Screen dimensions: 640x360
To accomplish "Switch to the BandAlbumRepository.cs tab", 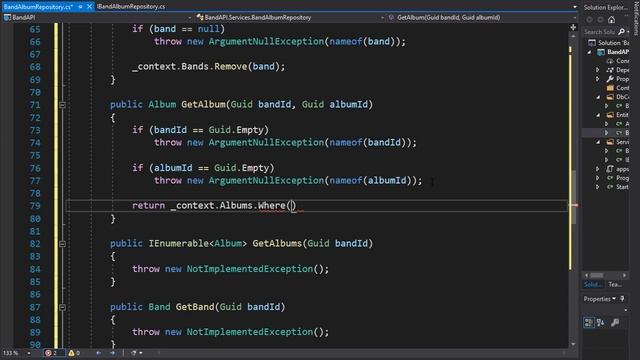I will point(38,7).
